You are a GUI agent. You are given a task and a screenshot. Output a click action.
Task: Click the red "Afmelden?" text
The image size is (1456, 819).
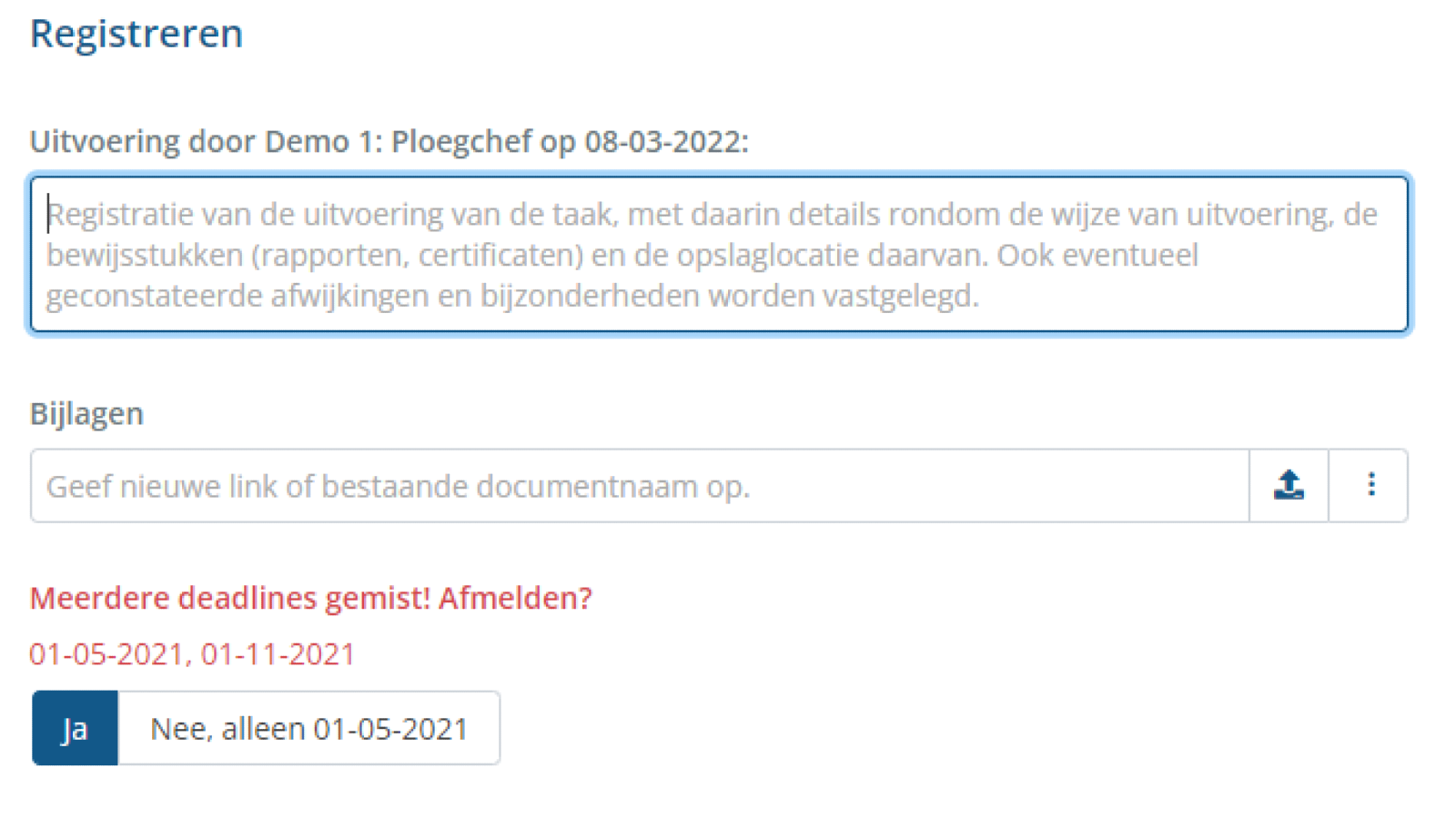(515, 598)
